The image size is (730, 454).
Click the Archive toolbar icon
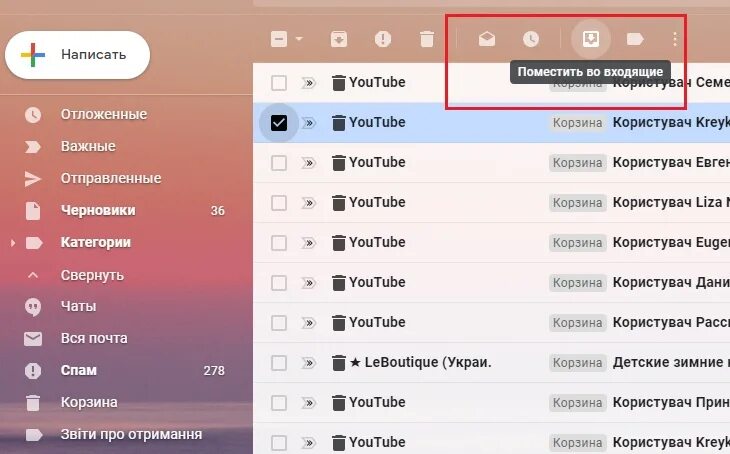[339, 39]
